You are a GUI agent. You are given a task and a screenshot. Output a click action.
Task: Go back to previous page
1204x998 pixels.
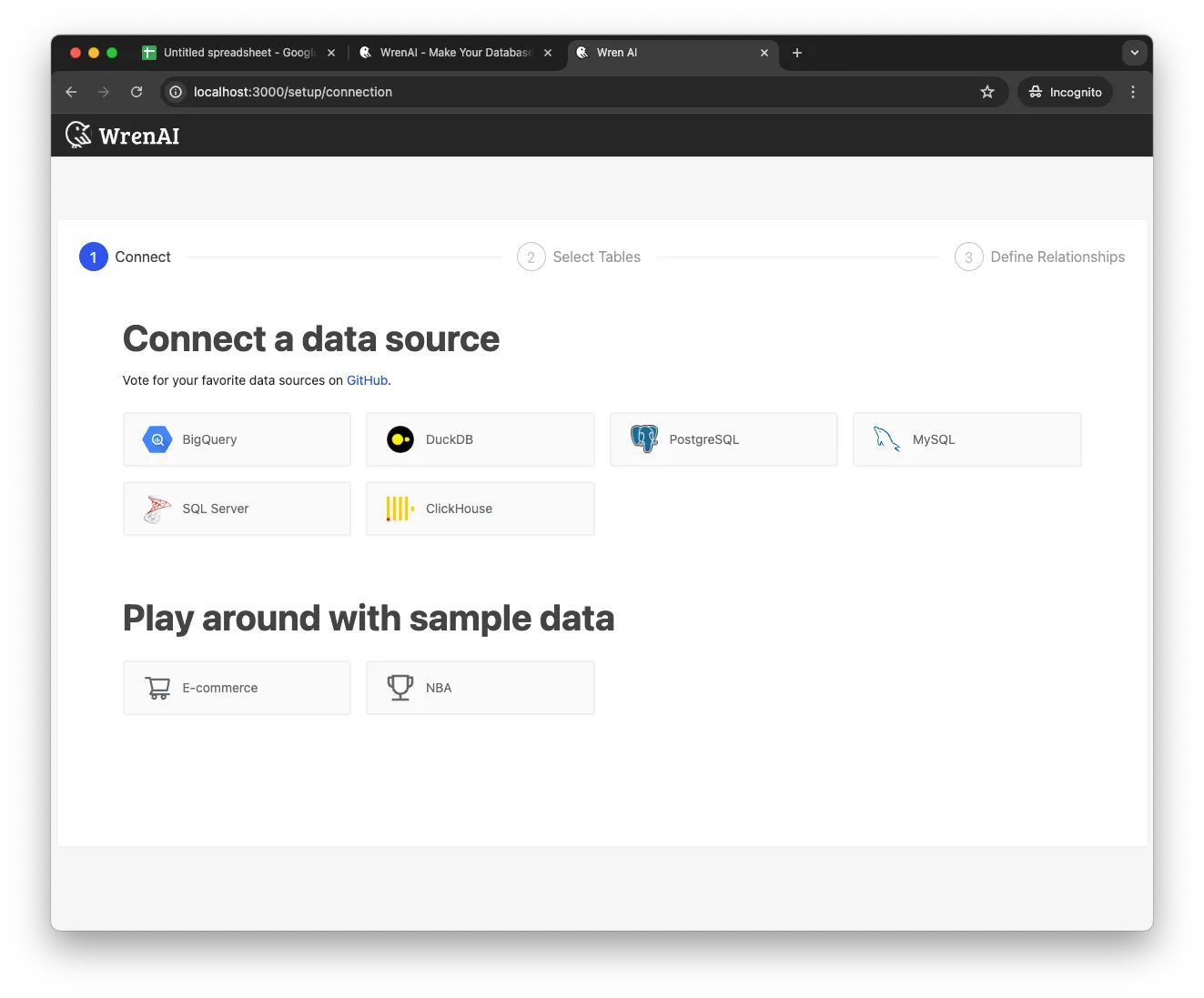tap(71, 92)
